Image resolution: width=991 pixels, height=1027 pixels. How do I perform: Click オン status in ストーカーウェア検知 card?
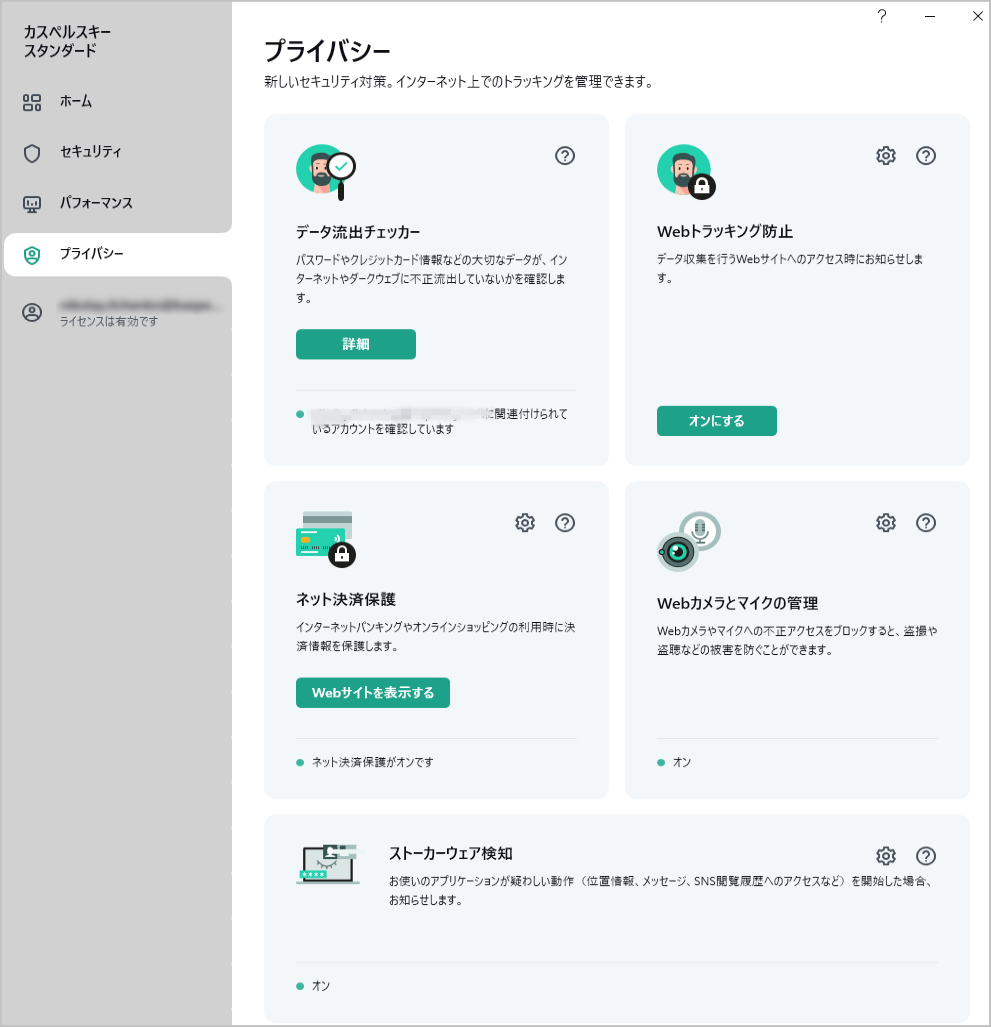point(321,986)
